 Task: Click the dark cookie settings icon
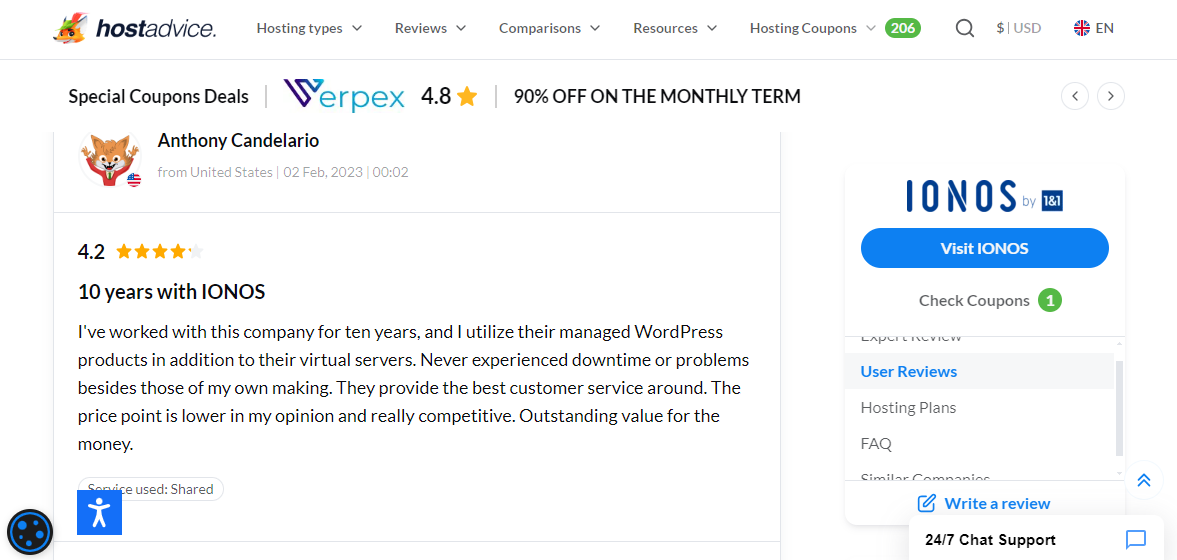[x=30, y=532]
